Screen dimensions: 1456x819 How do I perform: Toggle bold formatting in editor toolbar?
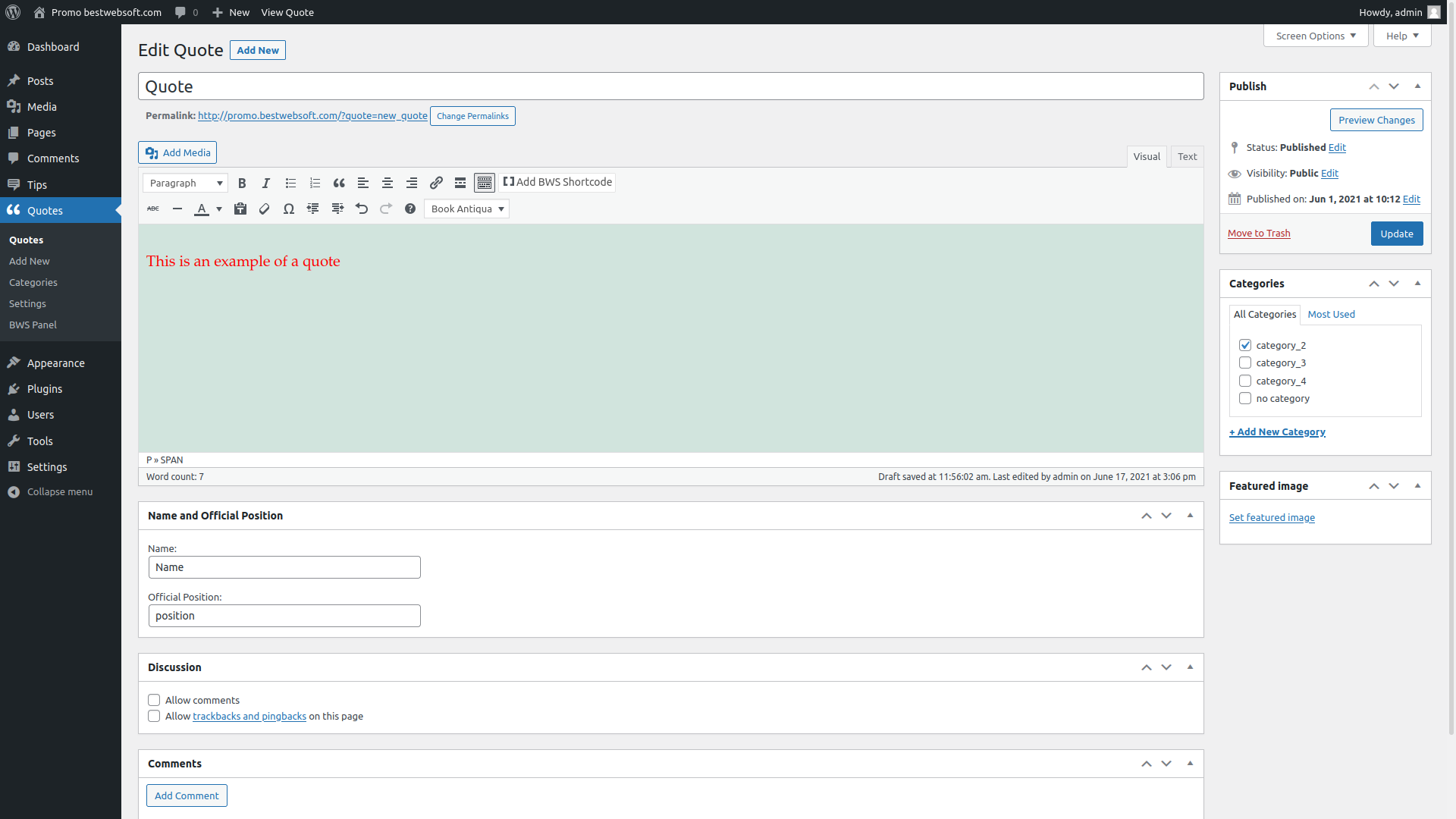click(242, 183)
